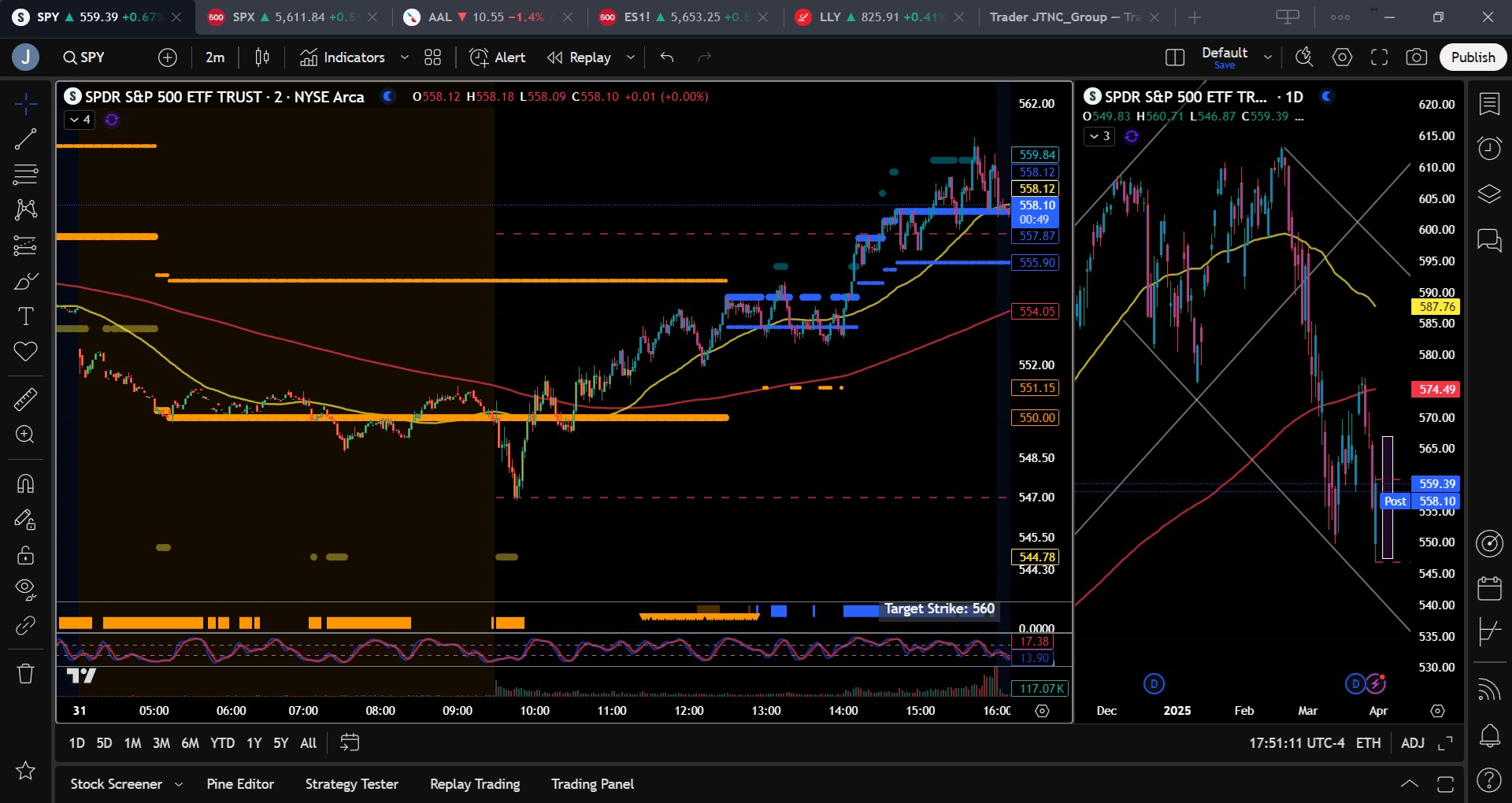This screenshot has width=1512, height=803.
Task: Open the go to date calendar
Action: tap(349, 743)
